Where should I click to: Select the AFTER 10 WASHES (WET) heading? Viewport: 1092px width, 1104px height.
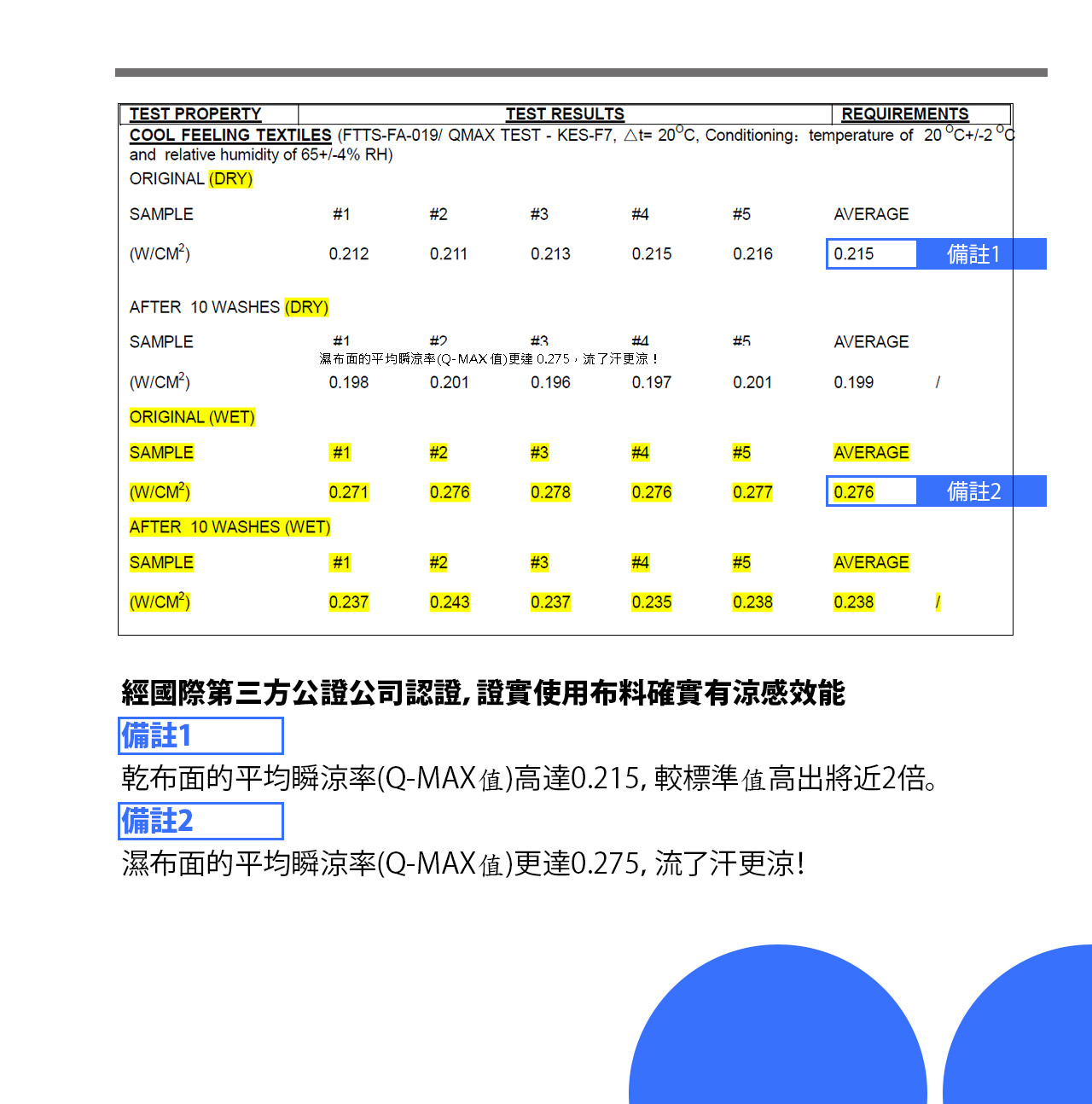tap(229, 527)
